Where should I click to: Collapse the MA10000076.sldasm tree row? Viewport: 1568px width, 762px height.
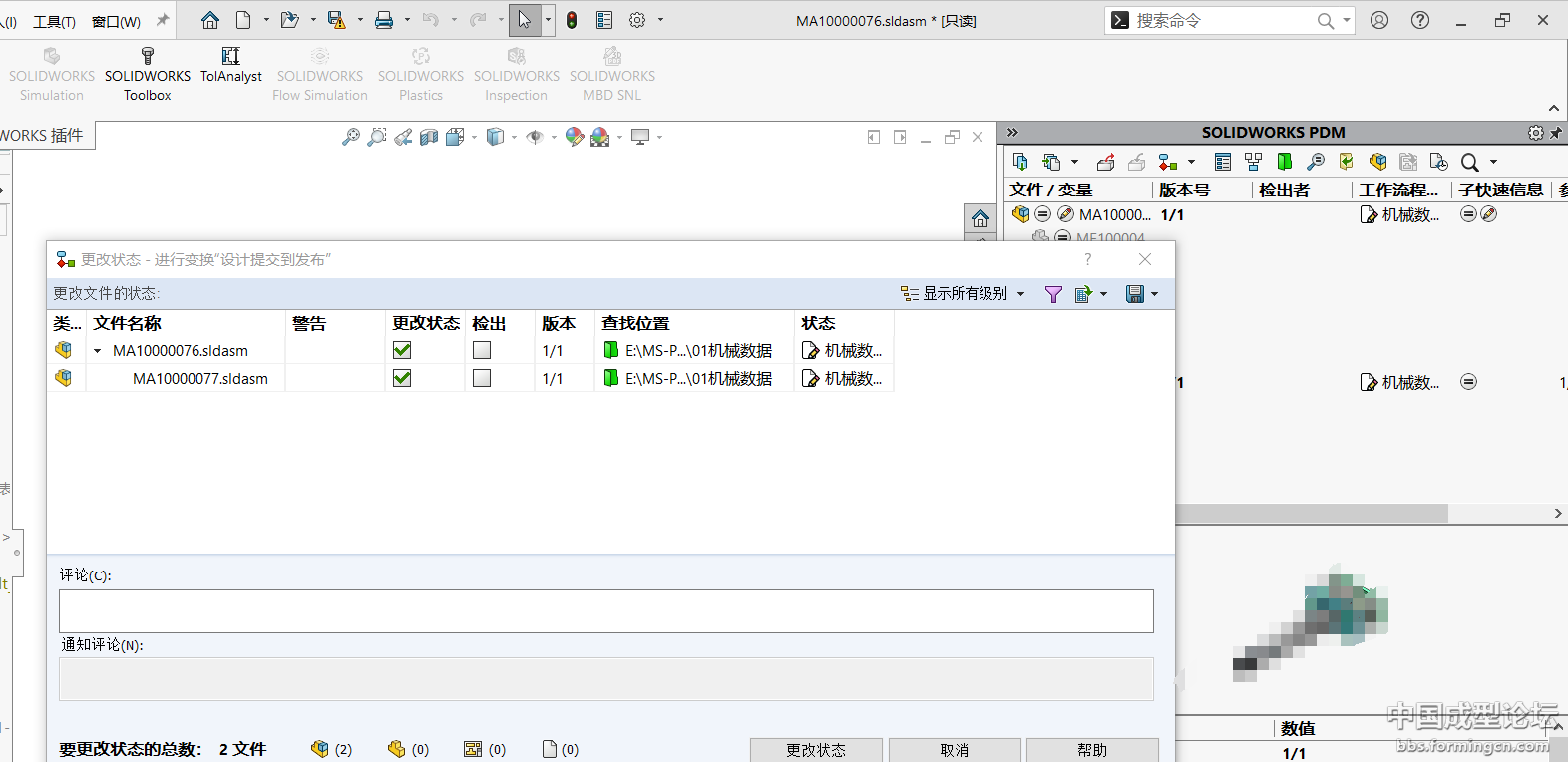click(98, 351)
